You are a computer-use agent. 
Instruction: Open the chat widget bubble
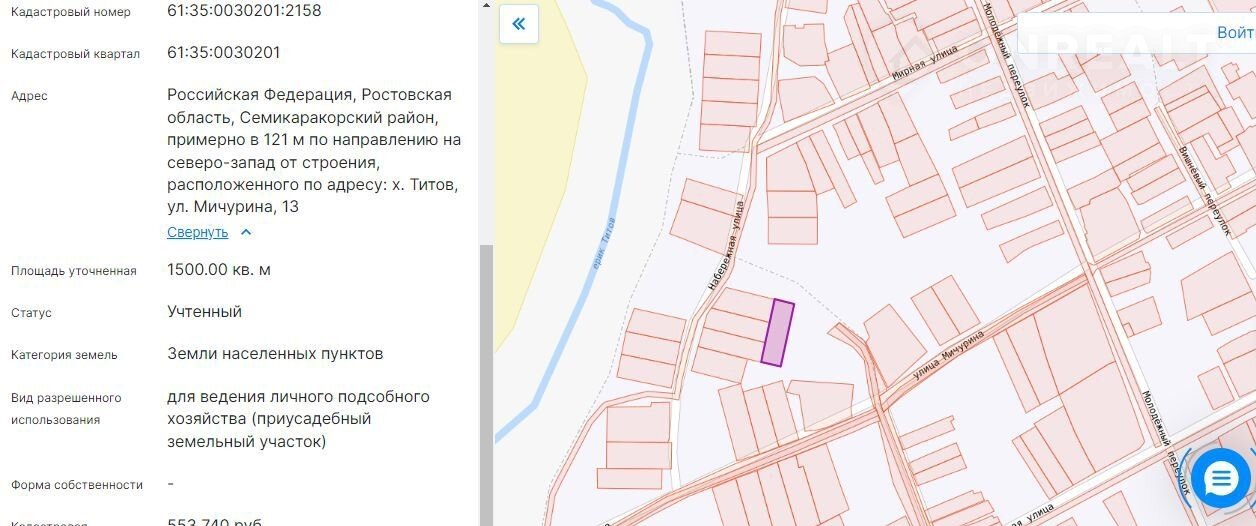[x=1220, y=480]
